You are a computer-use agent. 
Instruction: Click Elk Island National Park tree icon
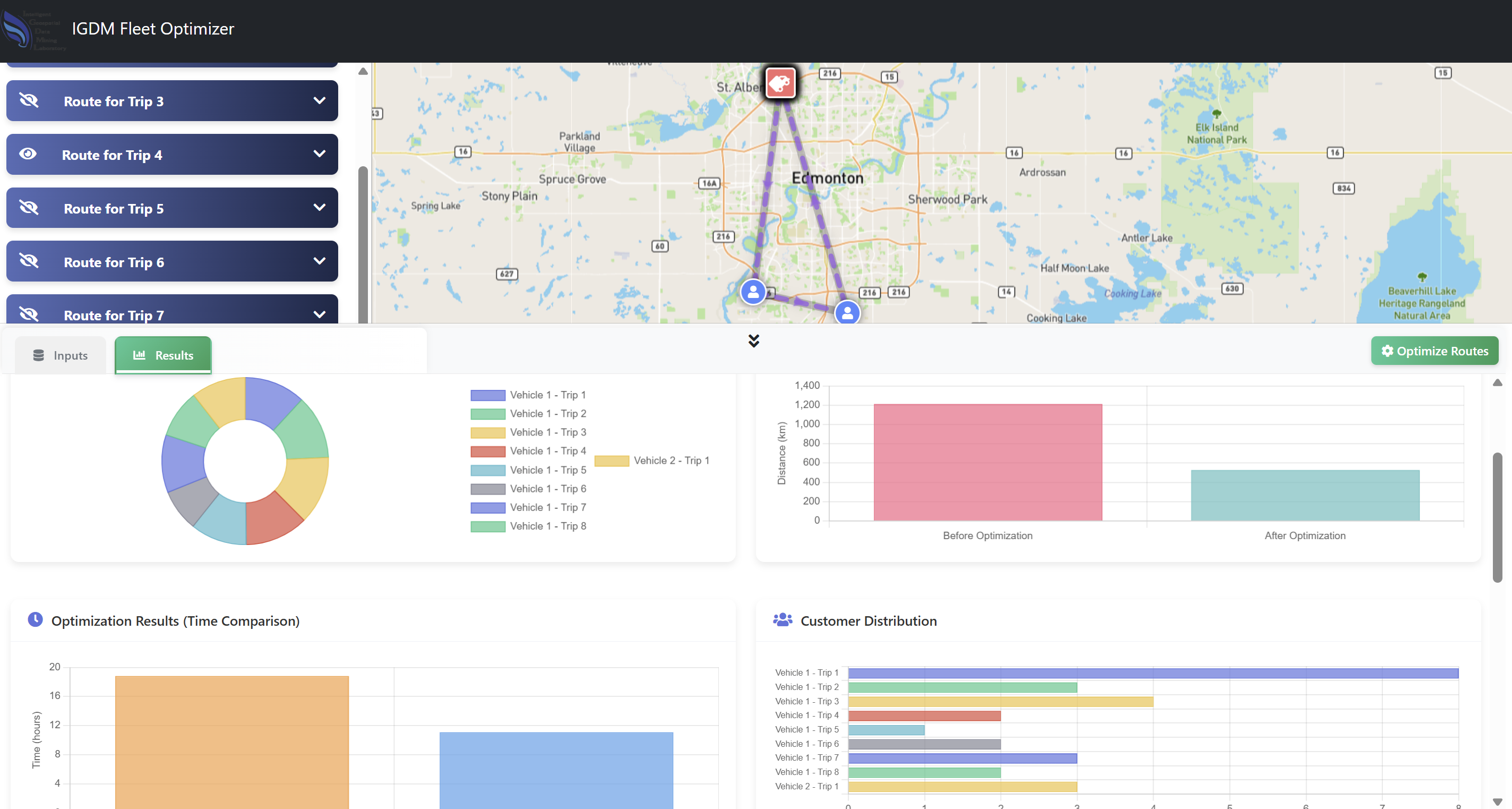tap(1217, 113)
